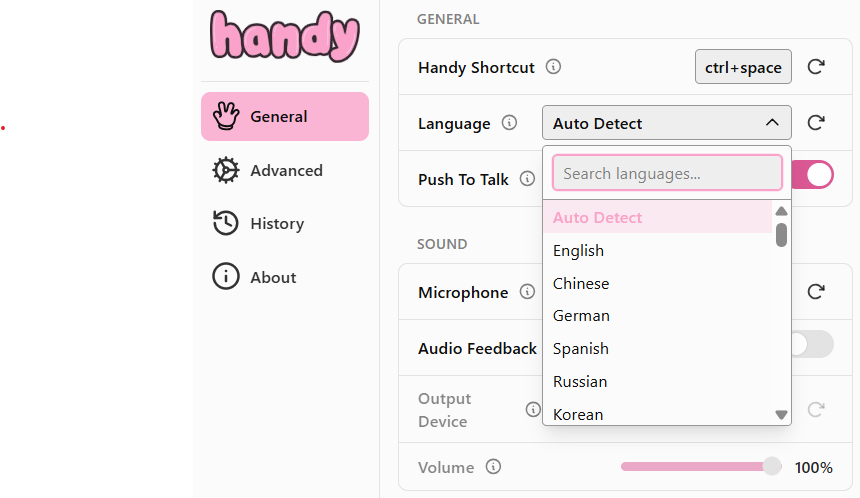Click the info icon beside Microphone
Viewport: 860px width, 498px height.
(x=527, y=292)
